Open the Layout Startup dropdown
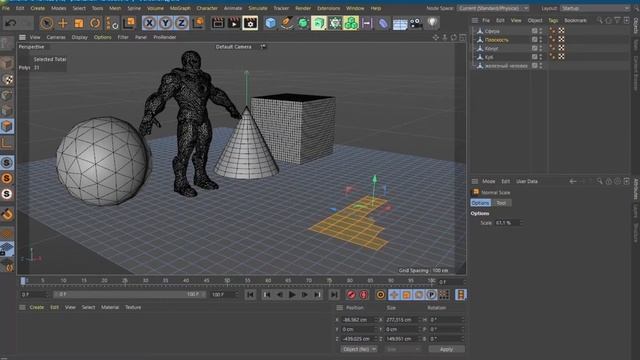640x360 pixels. (595, 8)
